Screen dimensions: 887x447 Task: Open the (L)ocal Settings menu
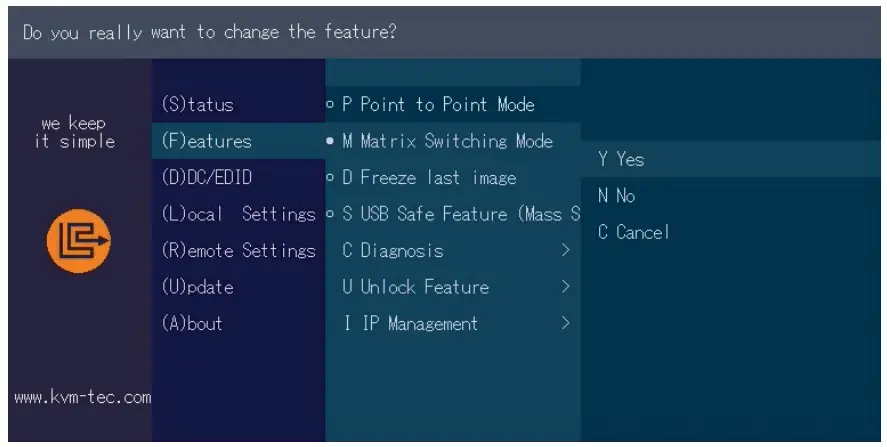(237, 214)
